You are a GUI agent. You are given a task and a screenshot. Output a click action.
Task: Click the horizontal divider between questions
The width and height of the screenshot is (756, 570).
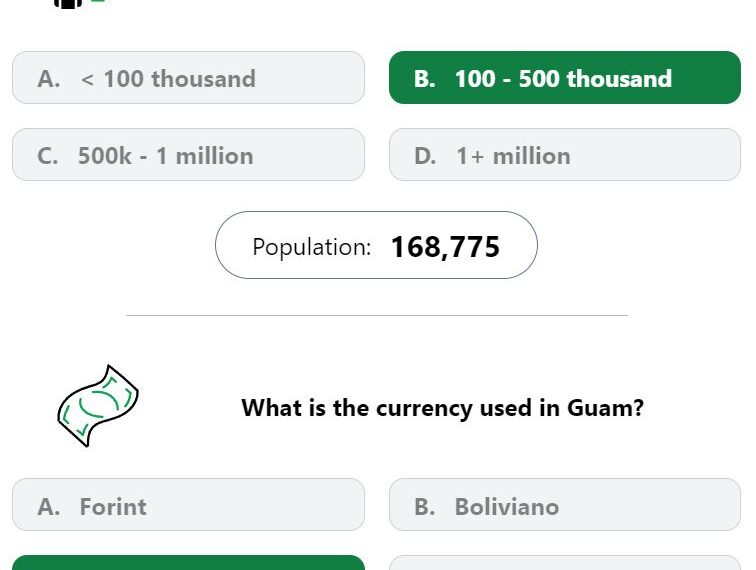[x=377, y=315]
